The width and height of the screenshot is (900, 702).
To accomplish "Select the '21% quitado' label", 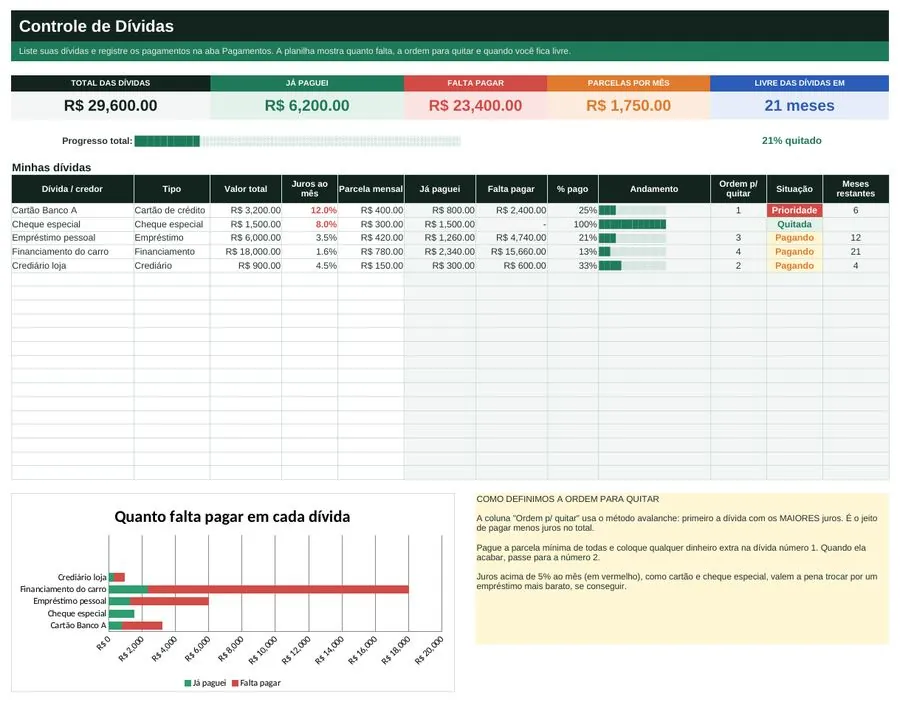I will click(x=792, y=141).
